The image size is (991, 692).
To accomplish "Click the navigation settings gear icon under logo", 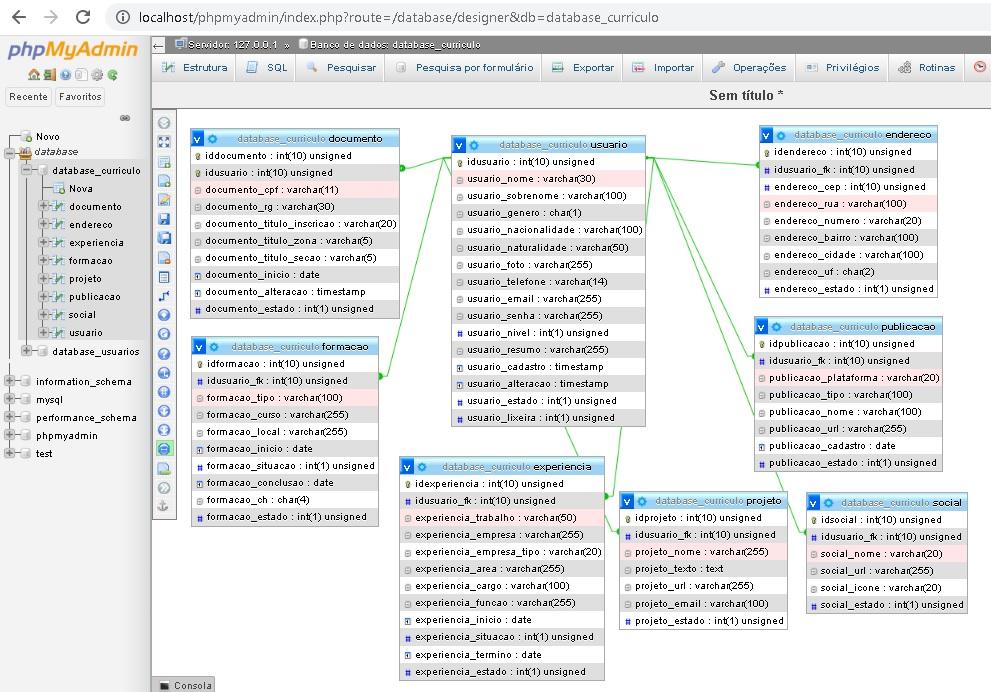I will coord(97,75).
